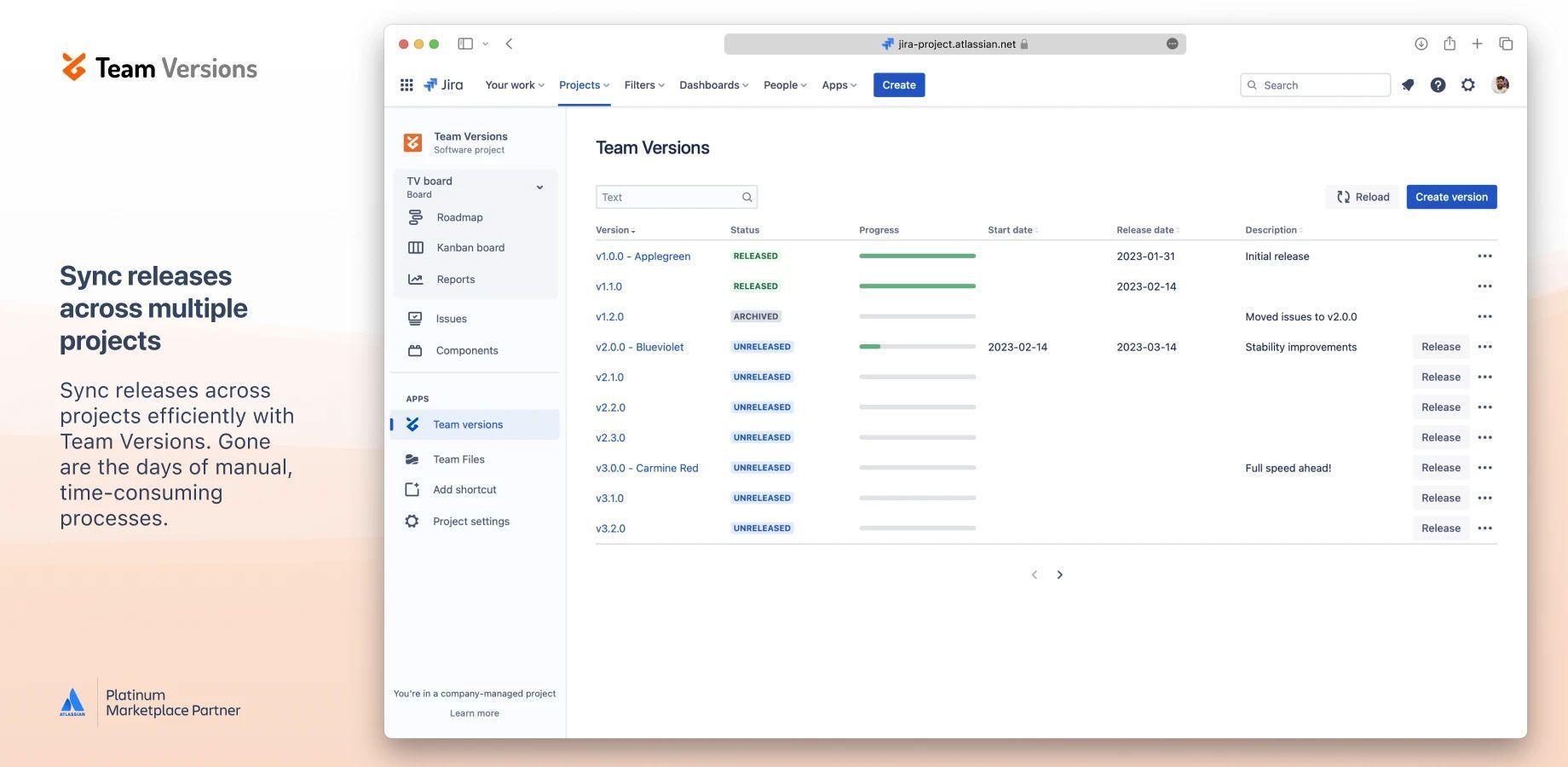Click progress bar of v1.0.0 - Applegreen
1568x767 pixels.
point(917,257)
